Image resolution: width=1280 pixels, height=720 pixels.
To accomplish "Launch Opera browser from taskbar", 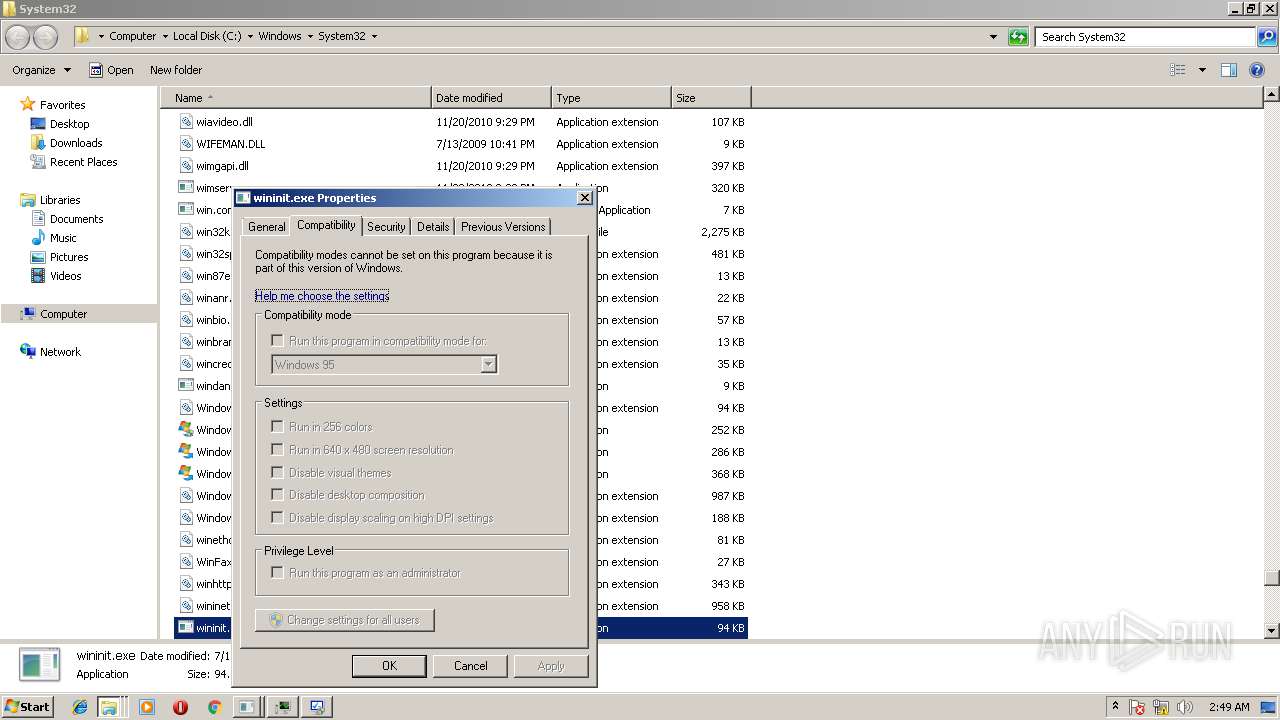I will (180, 707).
